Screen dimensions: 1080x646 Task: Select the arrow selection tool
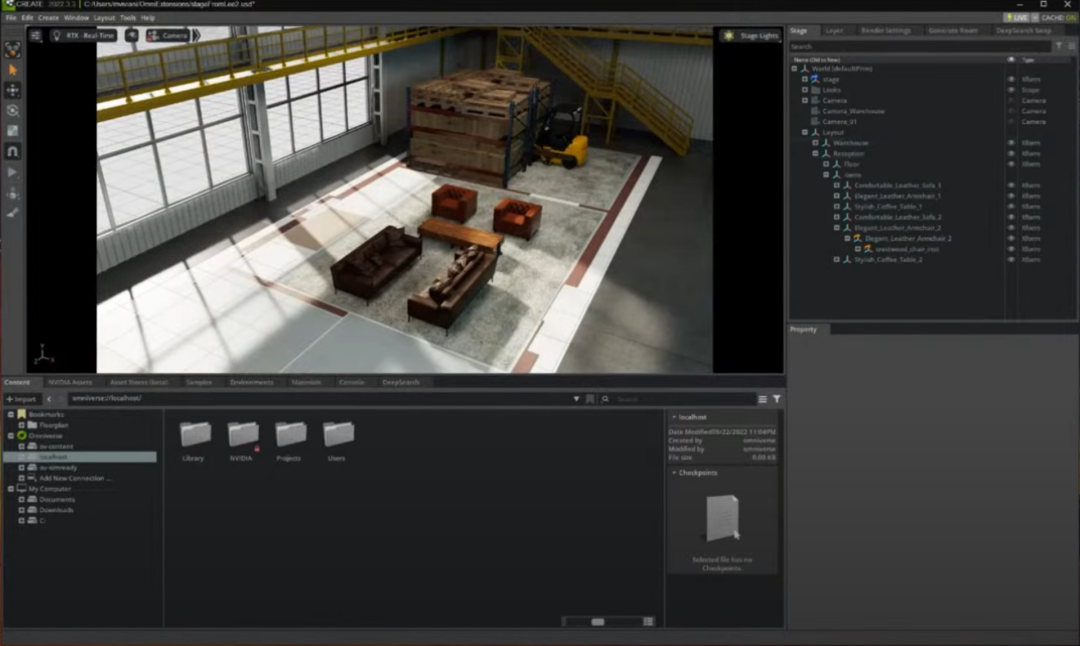pos(13,70)
